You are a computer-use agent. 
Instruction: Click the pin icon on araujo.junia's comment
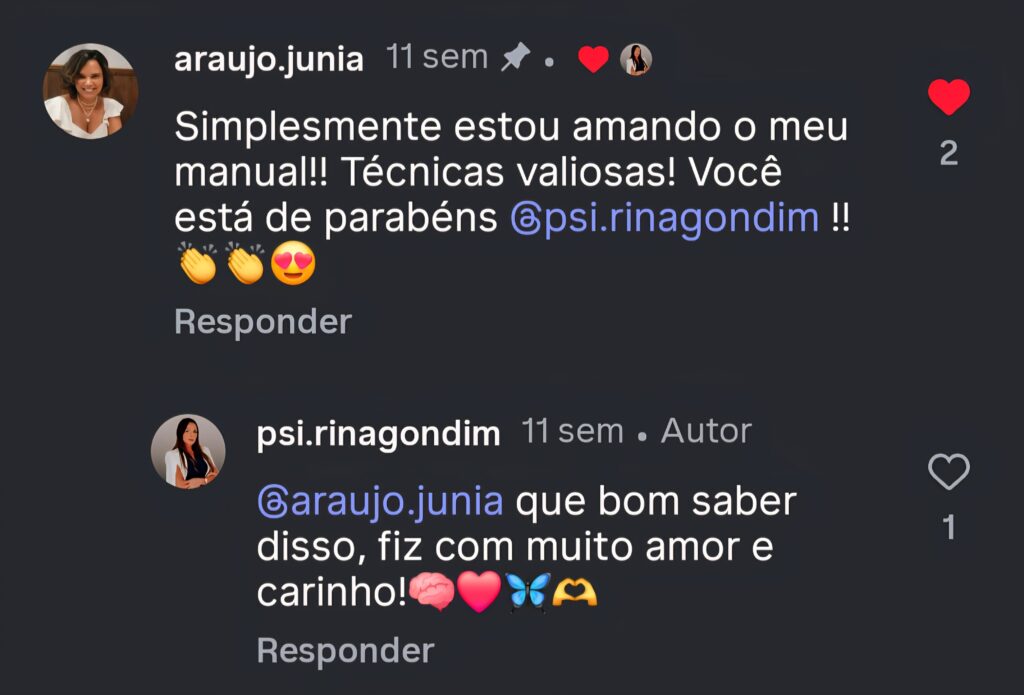[514, 59]
